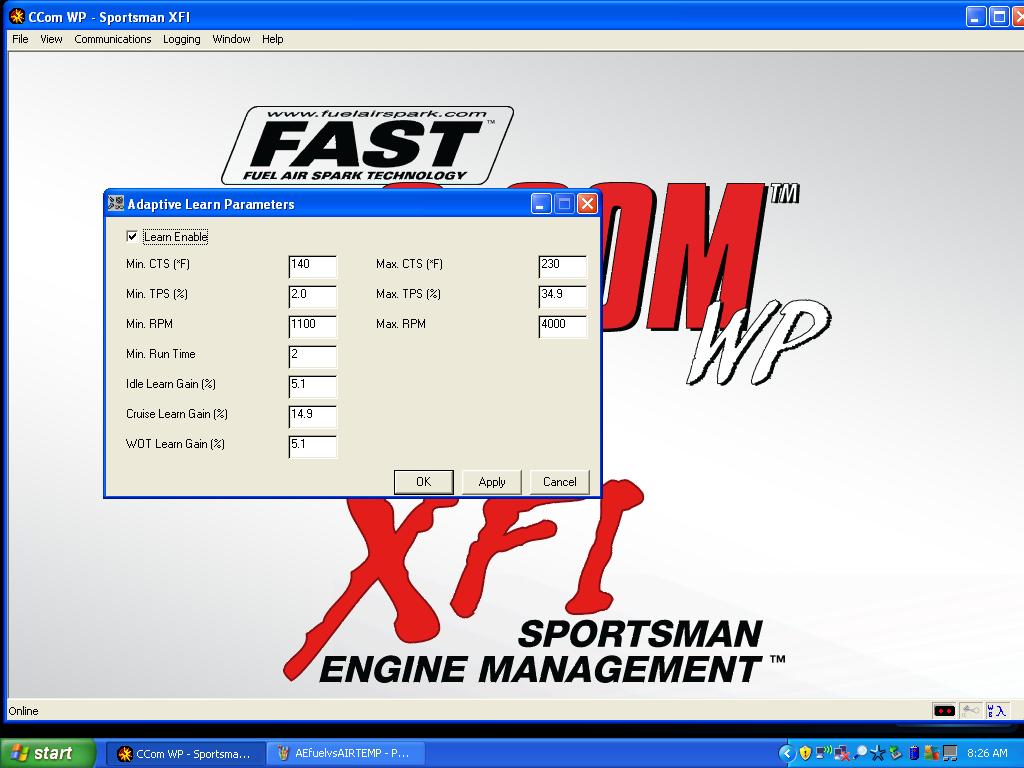Cancel the Adaptive Learn Parameters dialog
Screen dimensions: 1024x768
pos(560,482)
